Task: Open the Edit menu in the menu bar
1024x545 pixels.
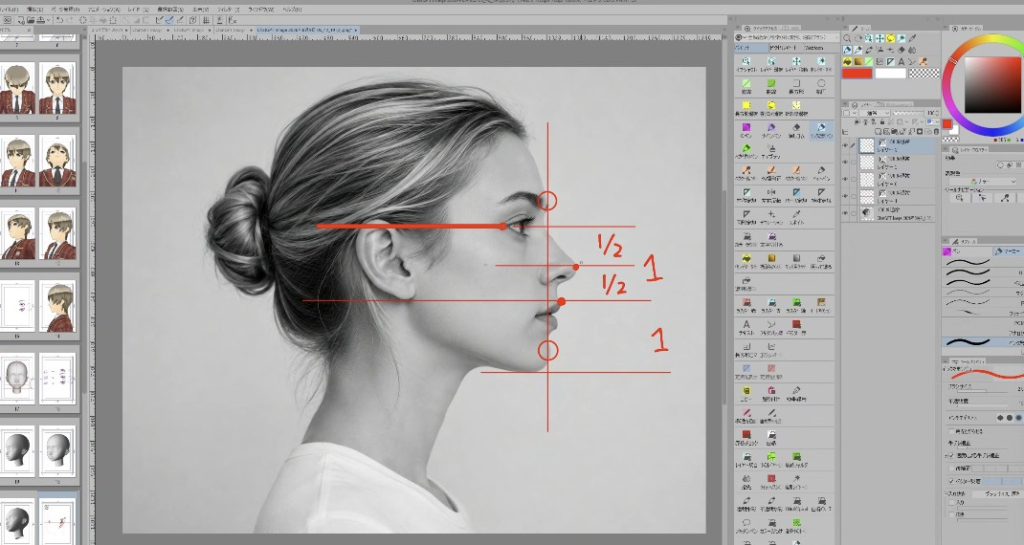Action: click(x=35, y=10)
